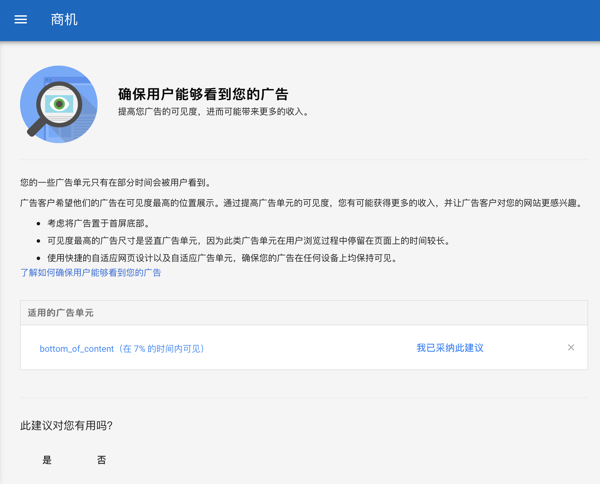Image resolution: width=600 pixels, height=484 pixels.
Task: Dismiss the bottom_of_content row with X
Action: tap(571, 347)
